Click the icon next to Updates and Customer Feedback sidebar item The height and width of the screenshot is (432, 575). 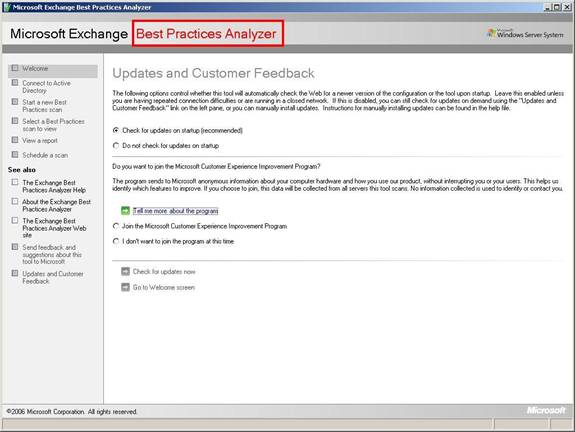click(15, 273)
